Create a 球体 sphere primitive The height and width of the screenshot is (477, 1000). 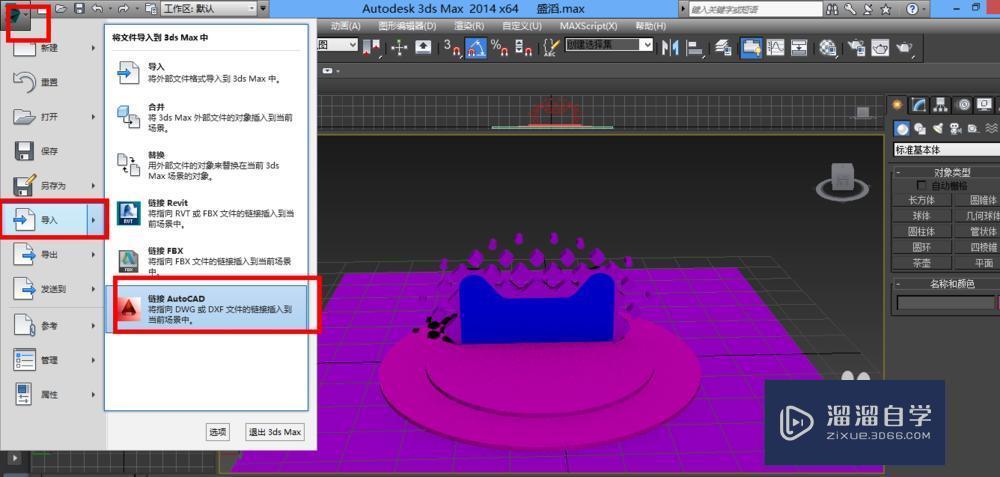point(922,216)
